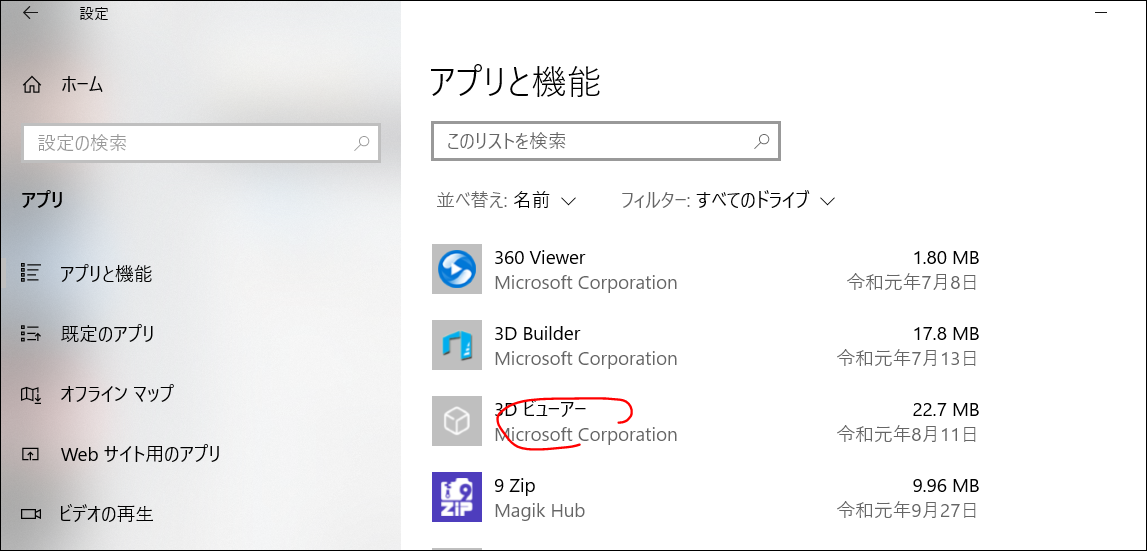This screenshot has width=1147, height=551.
Task: Open オフライン マップ page in sidebar
Action: point(117,394)
